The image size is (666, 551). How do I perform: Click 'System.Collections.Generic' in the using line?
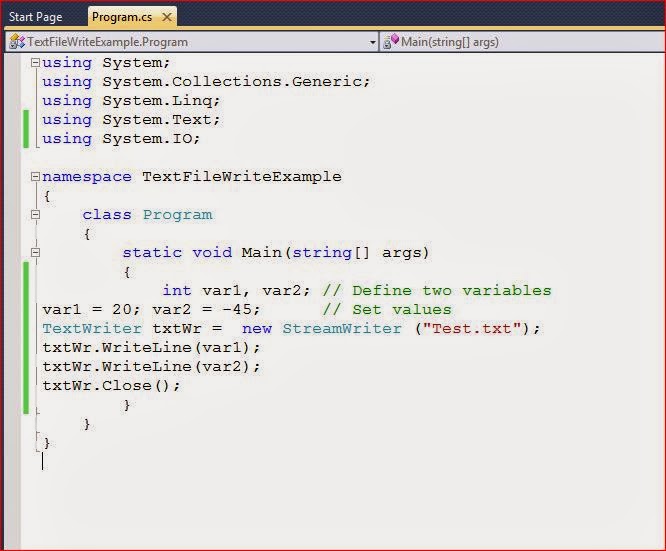(233, 82)
